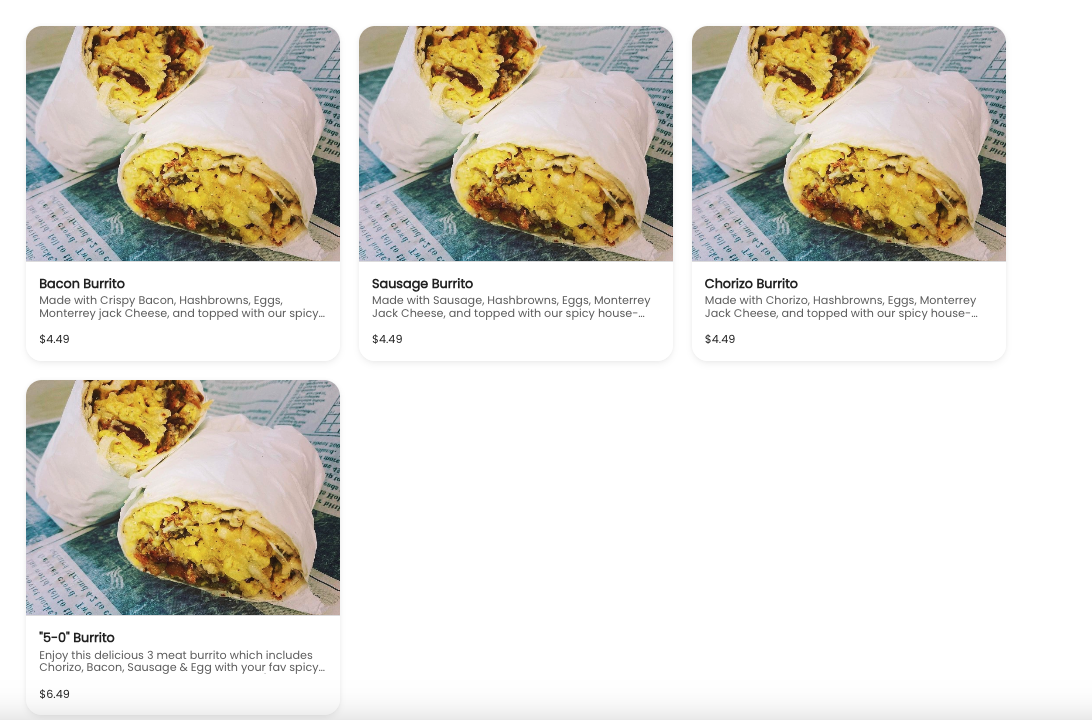This screenshot has height=720, width=1092.
Task: Choose the Sausage Burrito menu card
Action: click(x=515, y=194)
